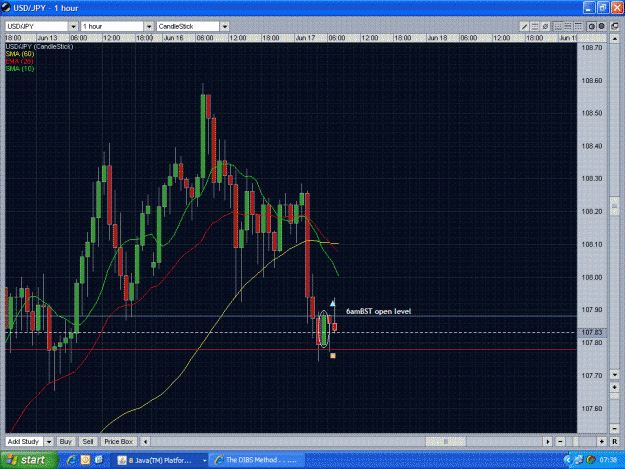Click the window icon in the title bar
Screen dimensions: 625x469
pyautogui.click(x=6, y=8)
